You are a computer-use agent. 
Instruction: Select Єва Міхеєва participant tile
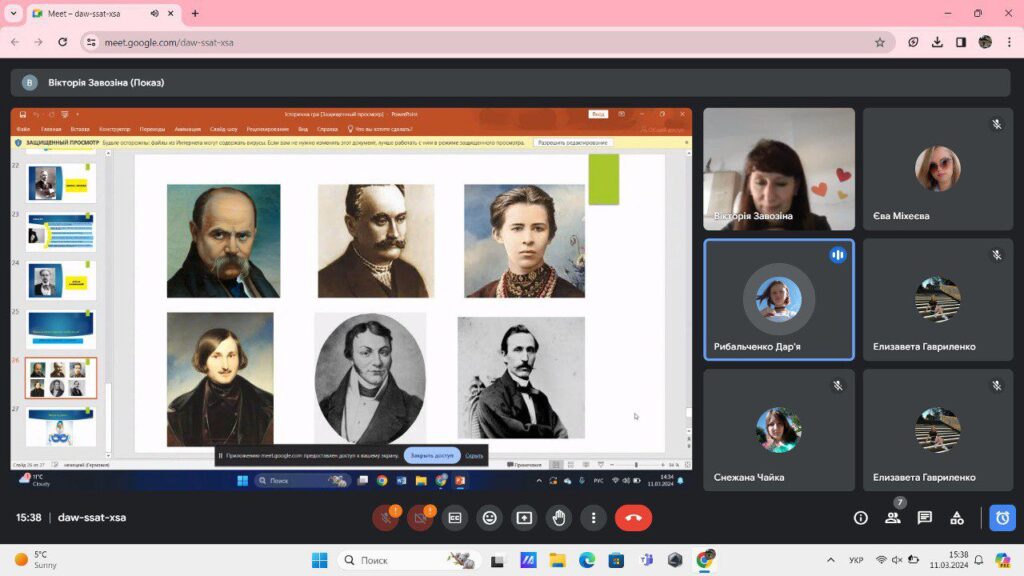pos(938,169)
